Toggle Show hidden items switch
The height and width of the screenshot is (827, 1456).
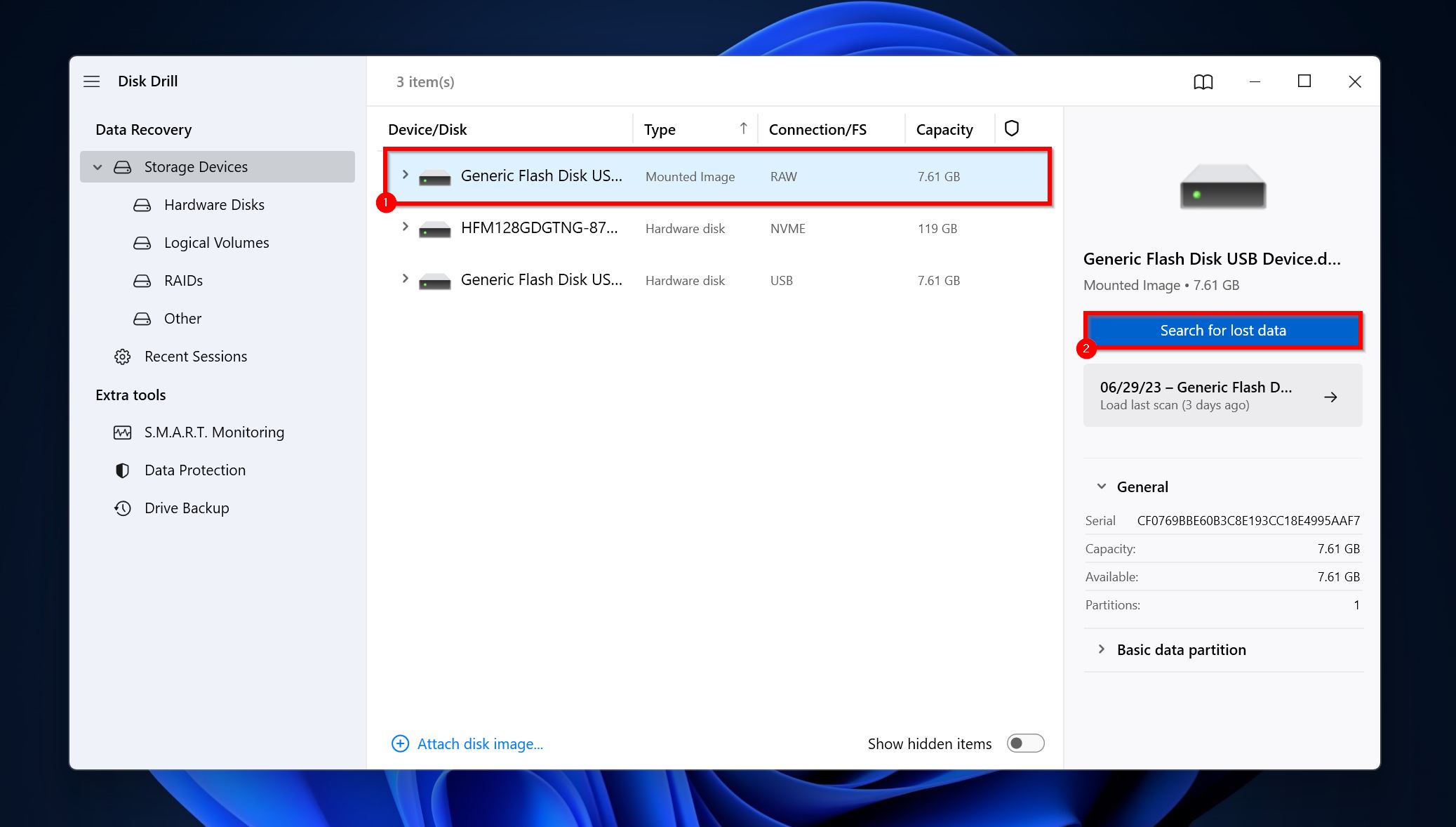pos(1025,744)
